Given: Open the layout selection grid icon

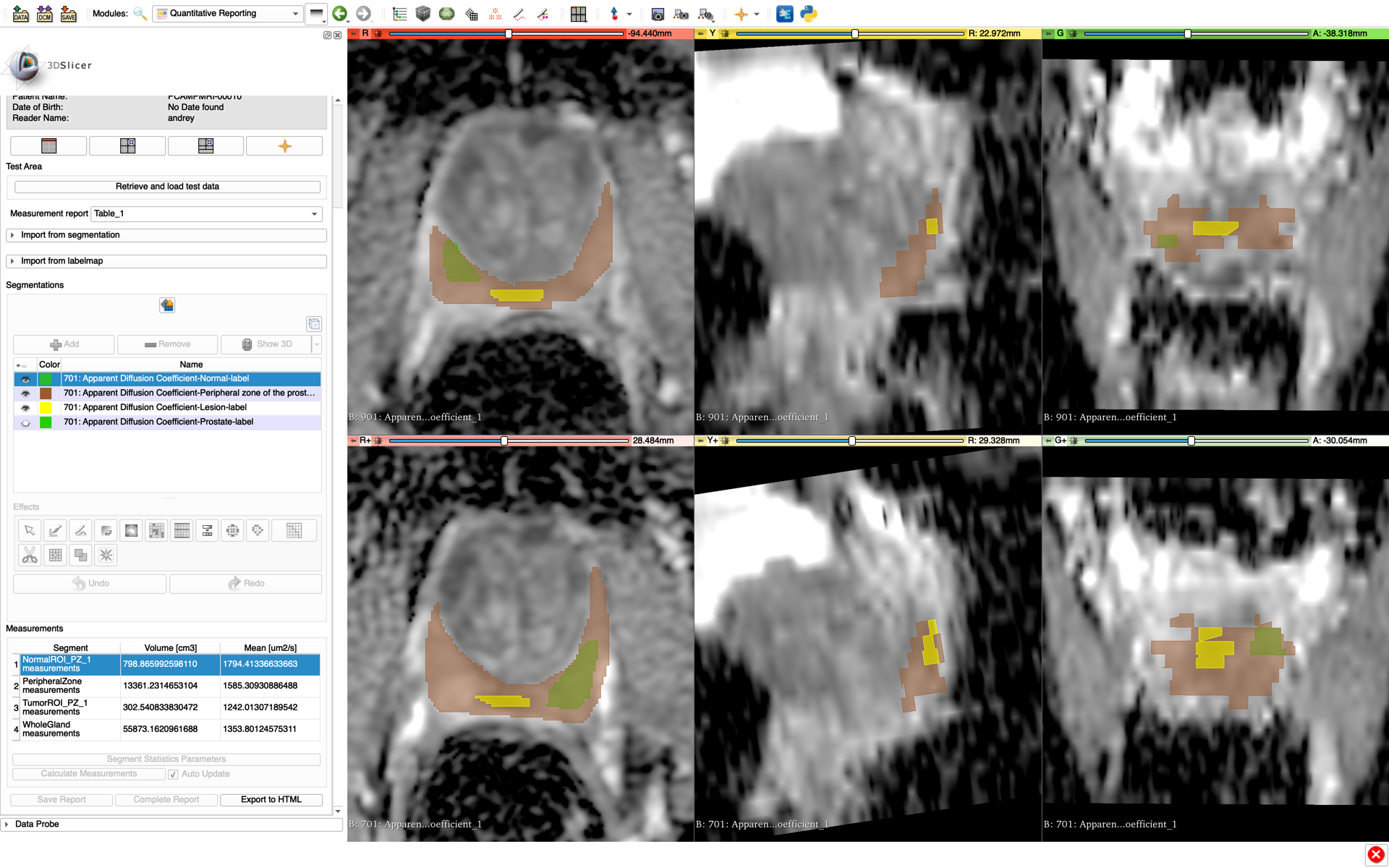Looking at the screenshot, I should (x=578, y=14).
